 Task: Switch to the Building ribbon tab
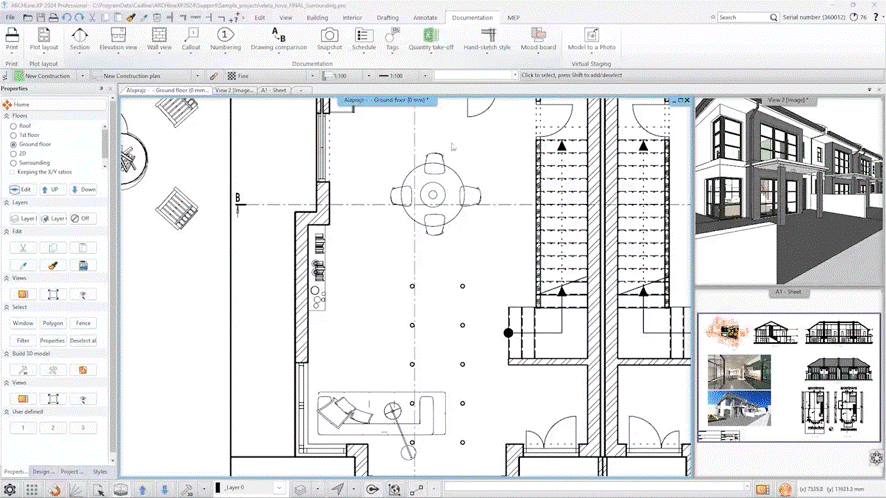(x=317, y=18)
